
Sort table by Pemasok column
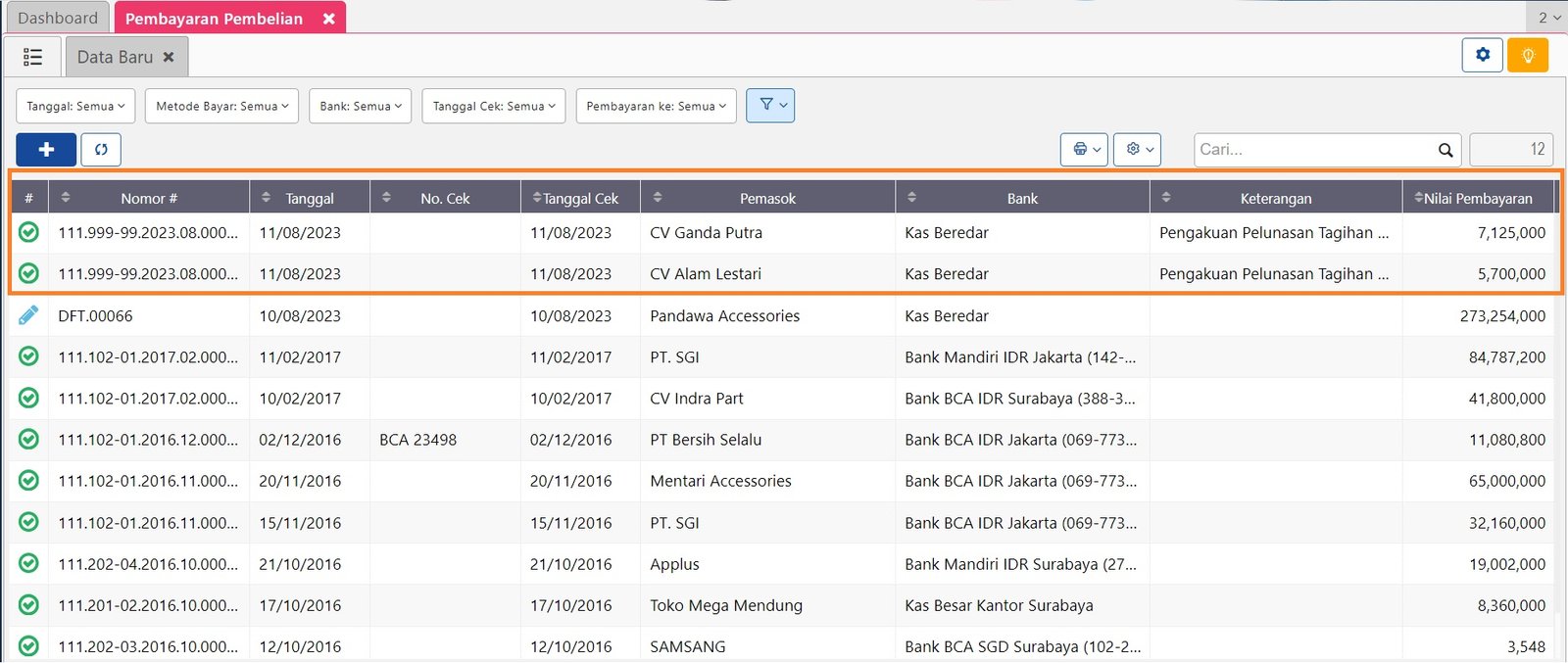coord(767,198)
